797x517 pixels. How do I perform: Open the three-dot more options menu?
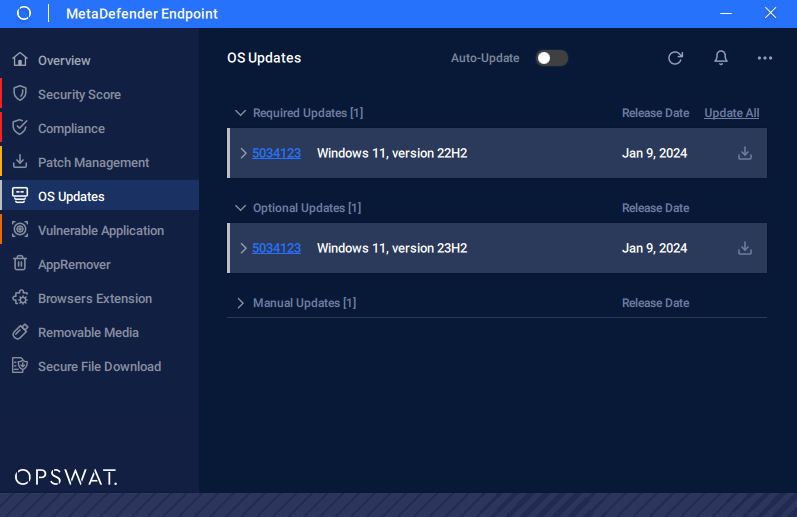click(764, 58)
